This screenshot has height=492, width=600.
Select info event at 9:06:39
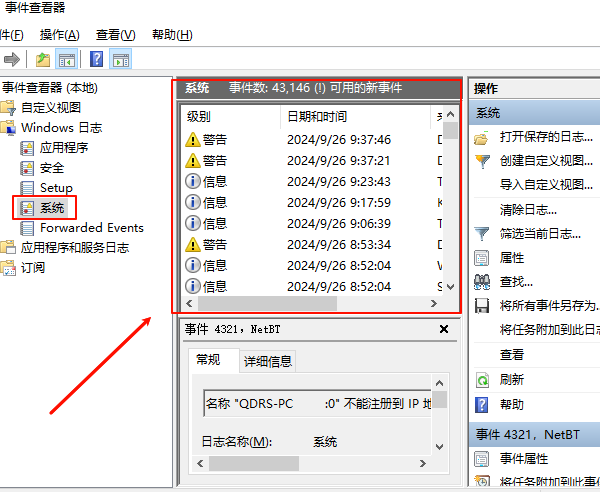pyautogui.click(x=312, y=223)
